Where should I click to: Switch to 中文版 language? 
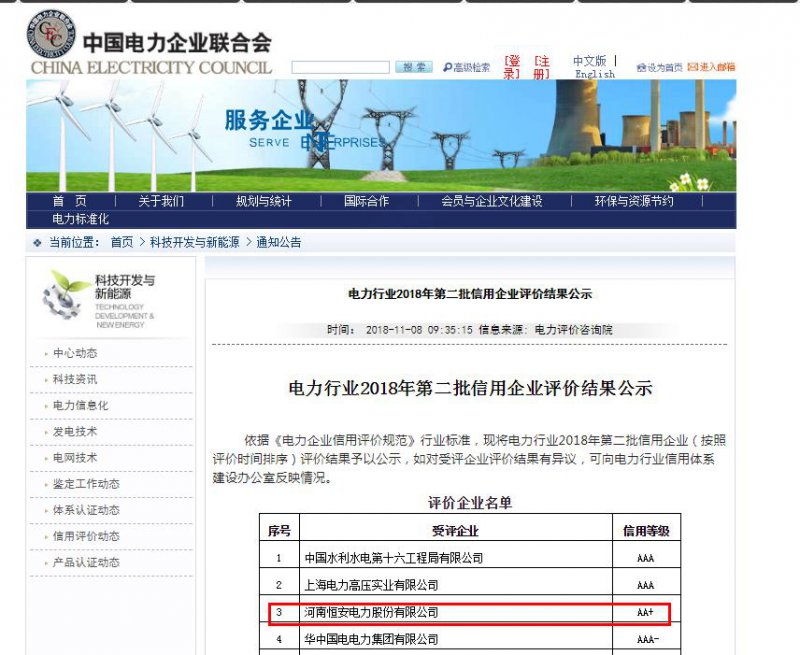click(x=589, y=61)
